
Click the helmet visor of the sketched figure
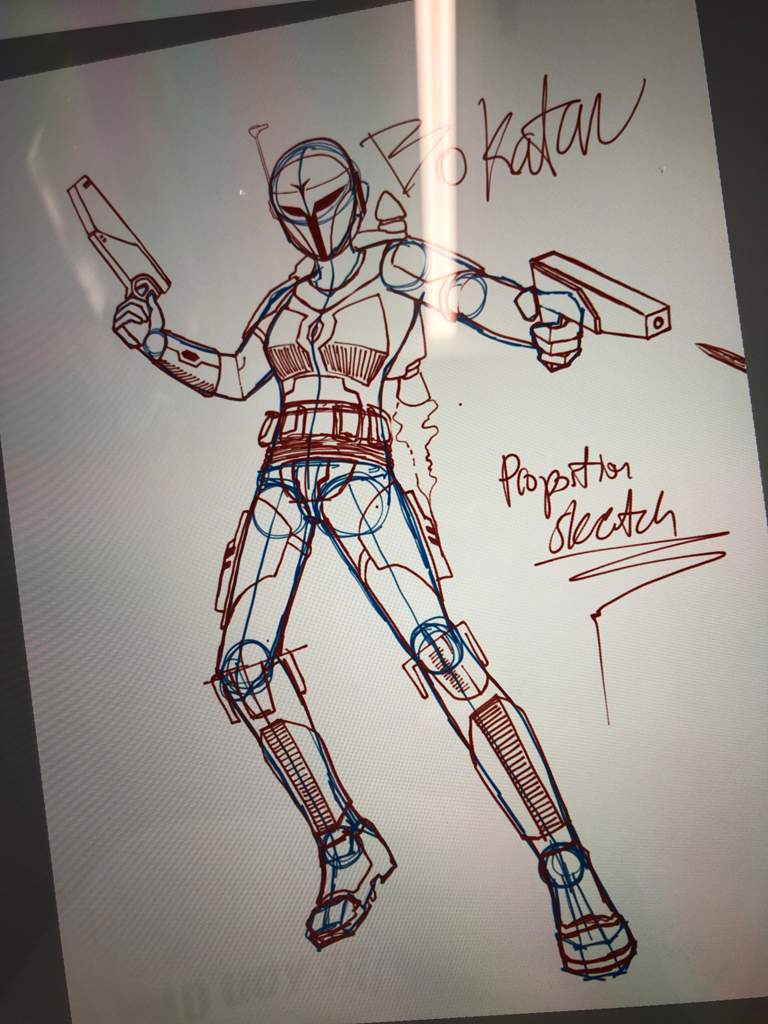coord(318,221)
